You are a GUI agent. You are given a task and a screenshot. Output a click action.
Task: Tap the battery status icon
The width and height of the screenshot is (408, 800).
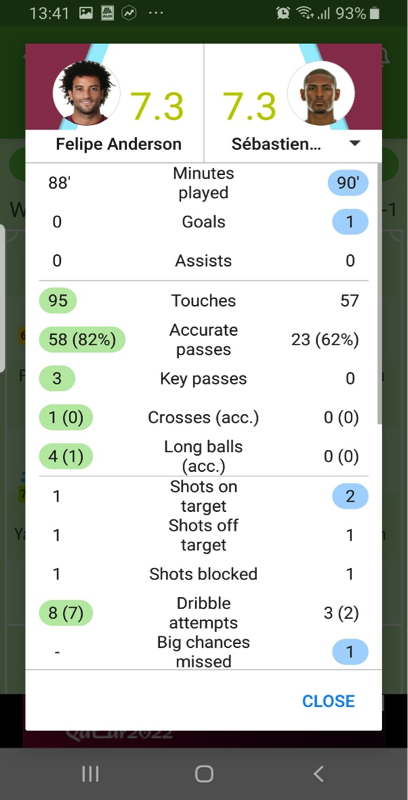point(375,13)
